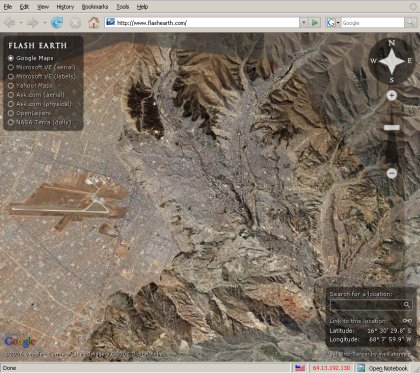Image resolution: width=420 pixels, height=373 pixels.
Task: Open the Edit menu
Action: click(24, 7)
